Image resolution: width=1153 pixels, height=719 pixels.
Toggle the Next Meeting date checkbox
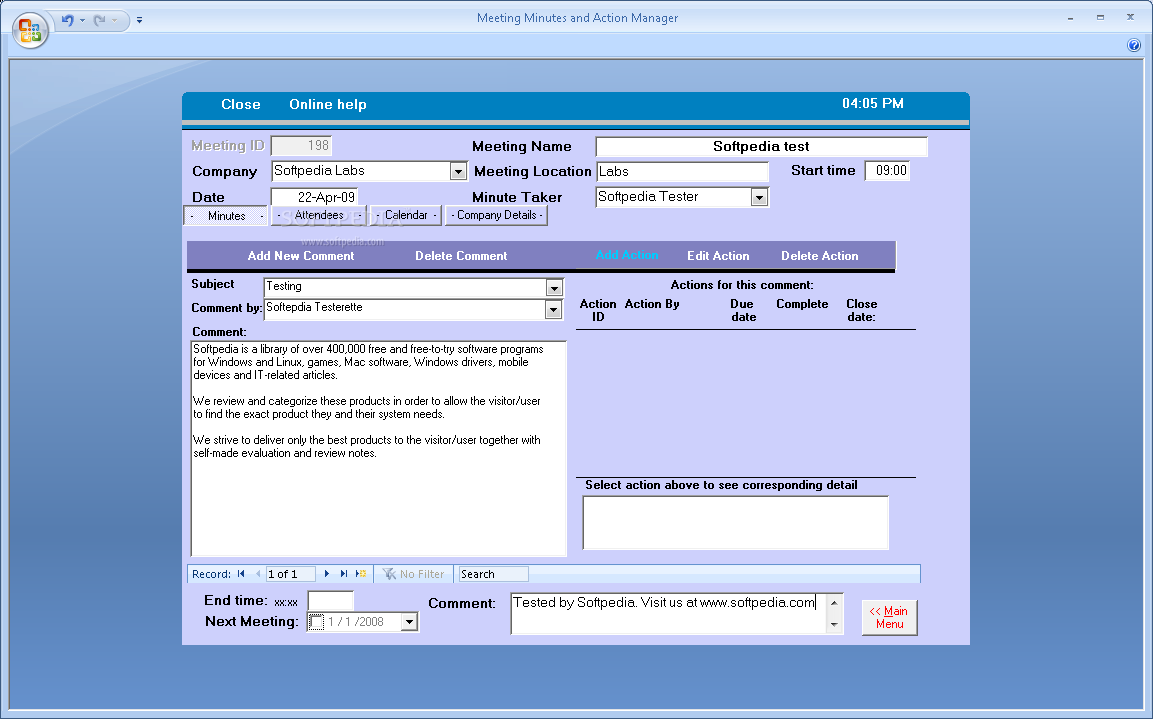[316, 622]
